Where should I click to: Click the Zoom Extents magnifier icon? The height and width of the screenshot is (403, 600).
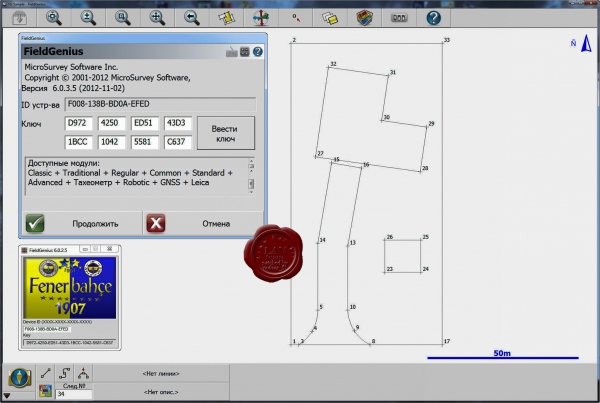pos(54,18)
